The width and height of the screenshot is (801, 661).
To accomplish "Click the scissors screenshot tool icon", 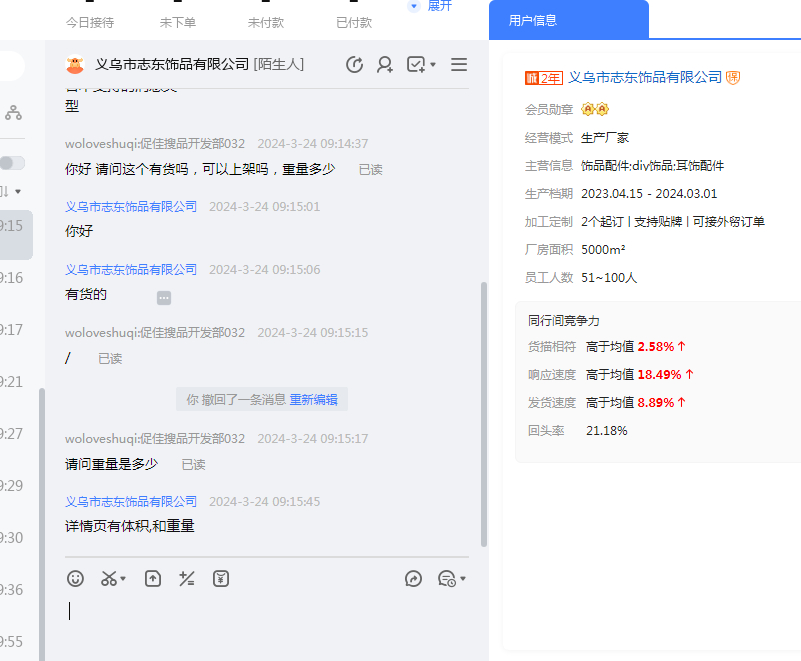I will 108,578.
